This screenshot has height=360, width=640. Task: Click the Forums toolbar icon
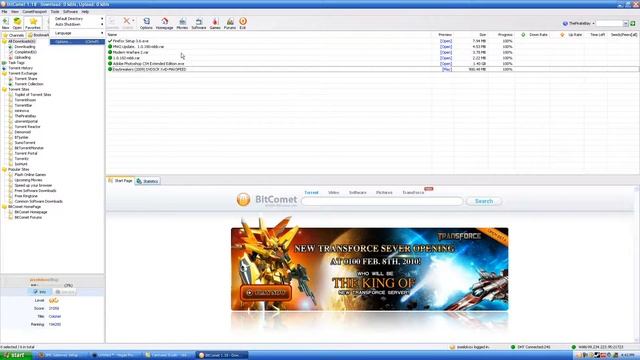[x=230, y=23]
